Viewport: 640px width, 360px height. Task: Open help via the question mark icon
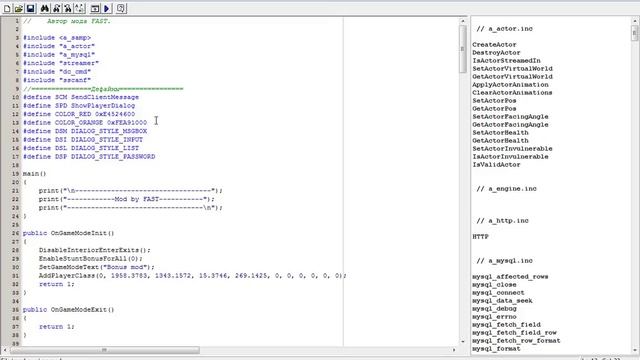tap(121, 8)
